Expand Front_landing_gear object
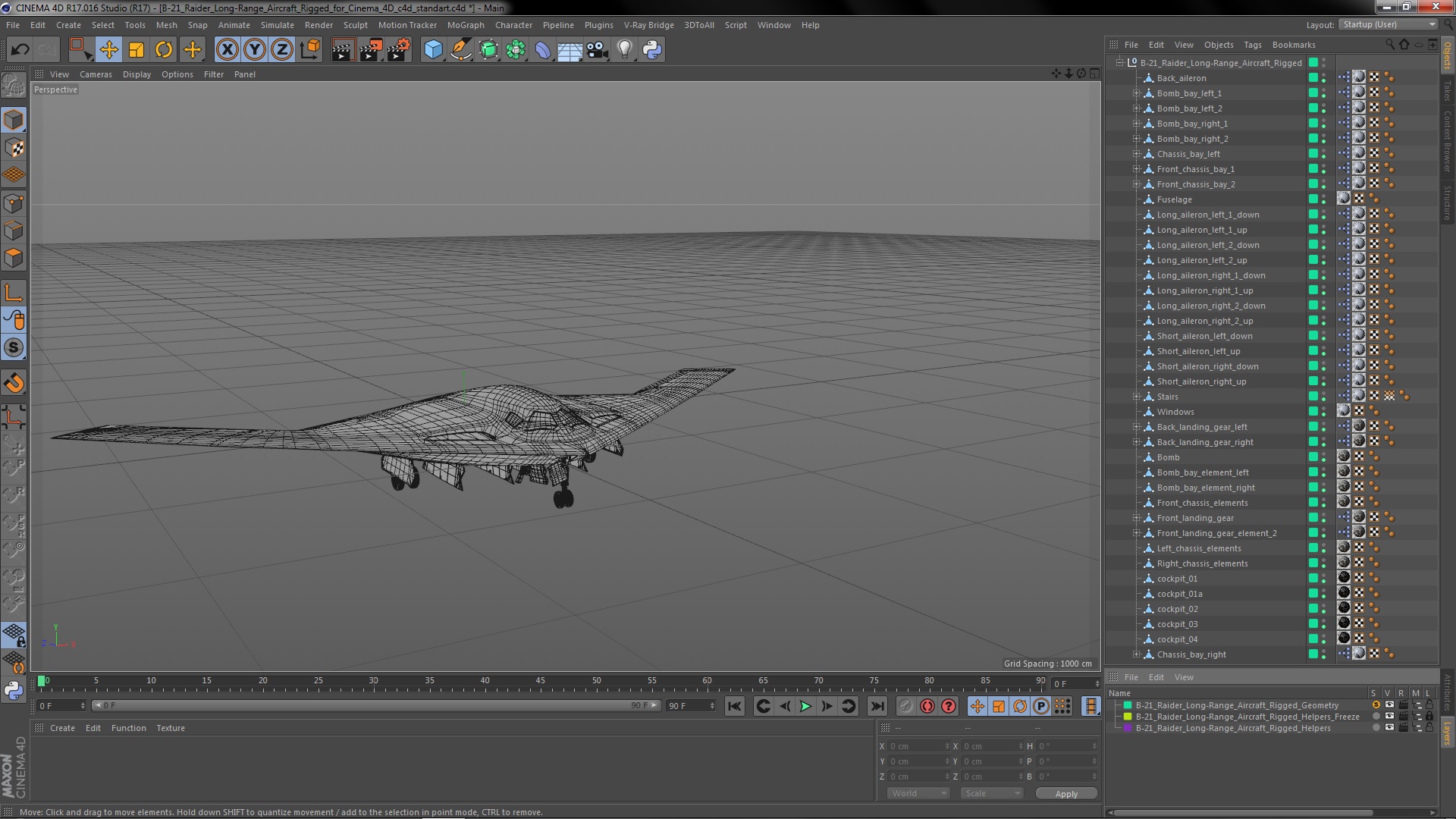The image size is (1456, 819). coord(1136,518)
